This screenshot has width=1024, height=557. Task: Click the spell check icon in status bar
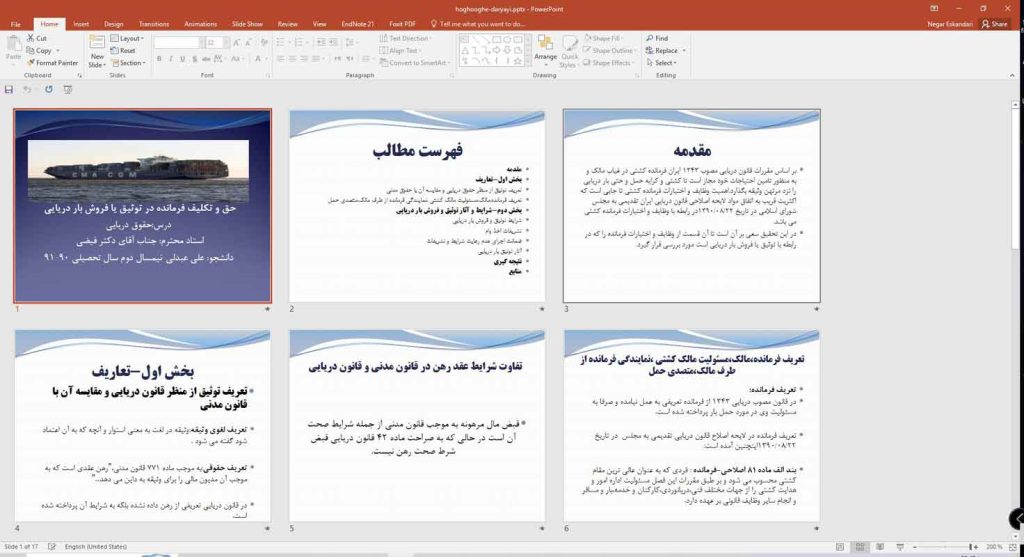pos(52,547)
